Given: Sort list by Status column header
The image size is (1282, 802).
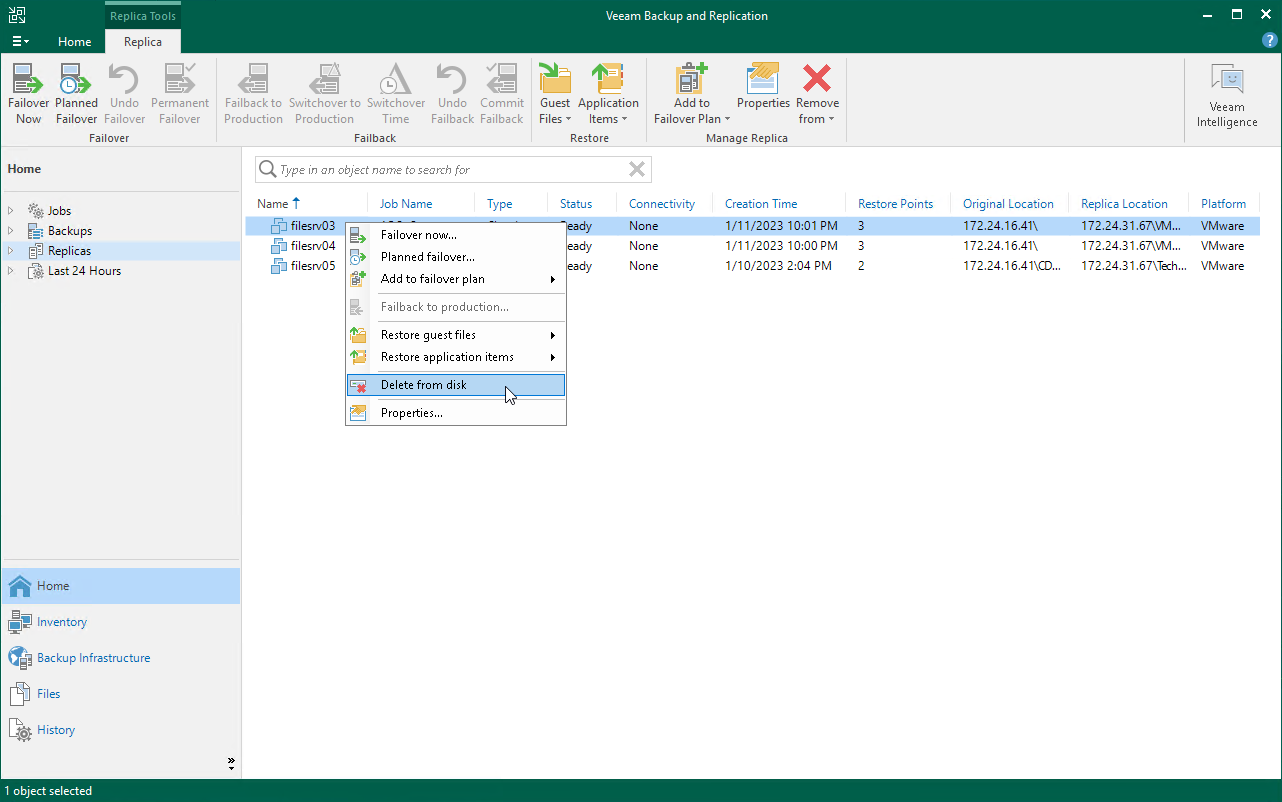Looking at the screenshot, I should [576, 204].
